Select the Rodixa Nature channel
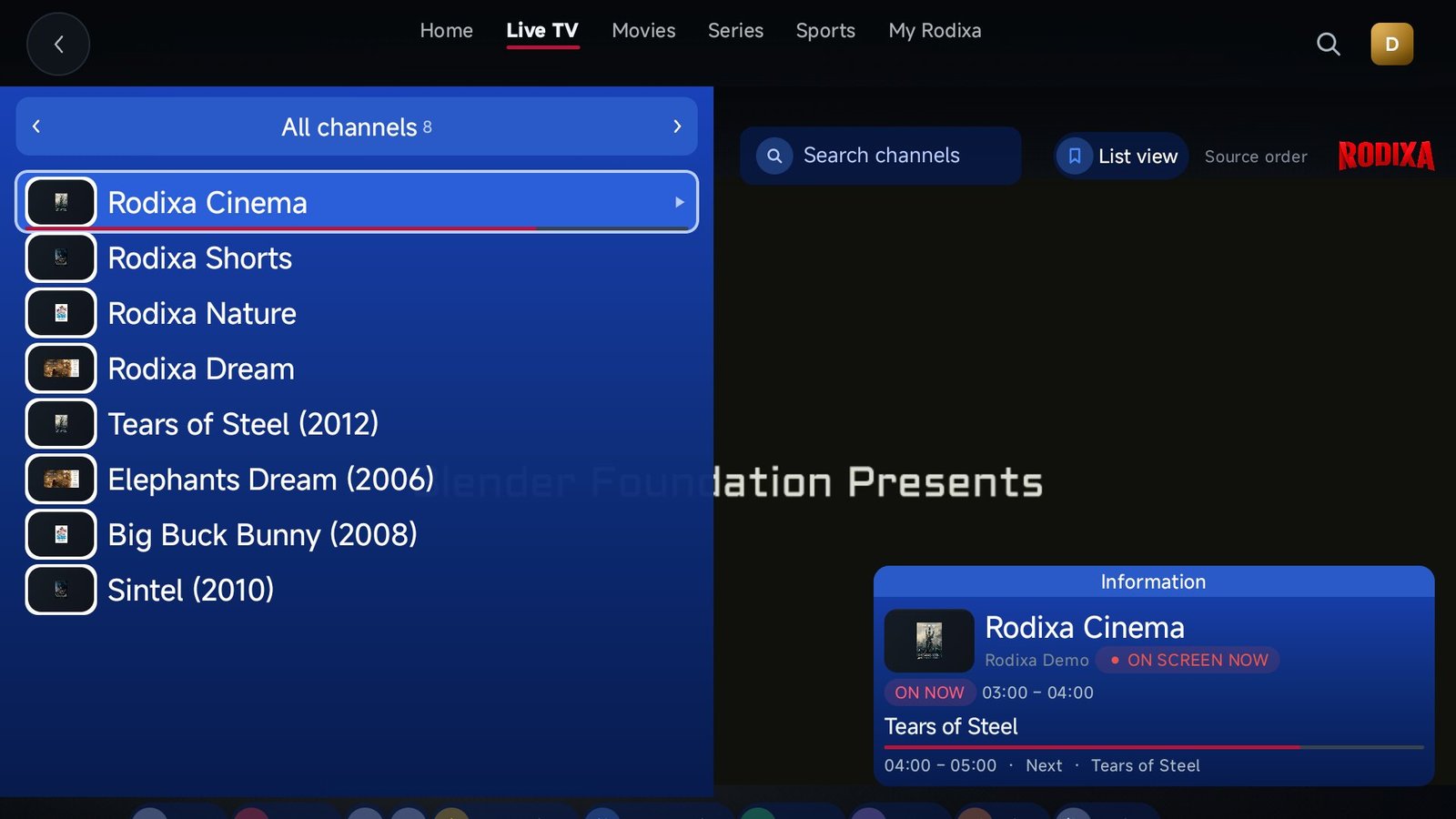Viewport: 1456px width, 819px height. point(357,313)
